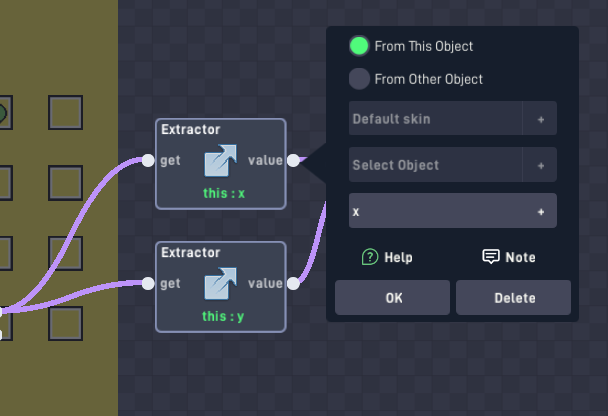This screenshot has width=608, height=416.
Task: Select the Extractor title of this : y node
Action: tap(191, 252)
